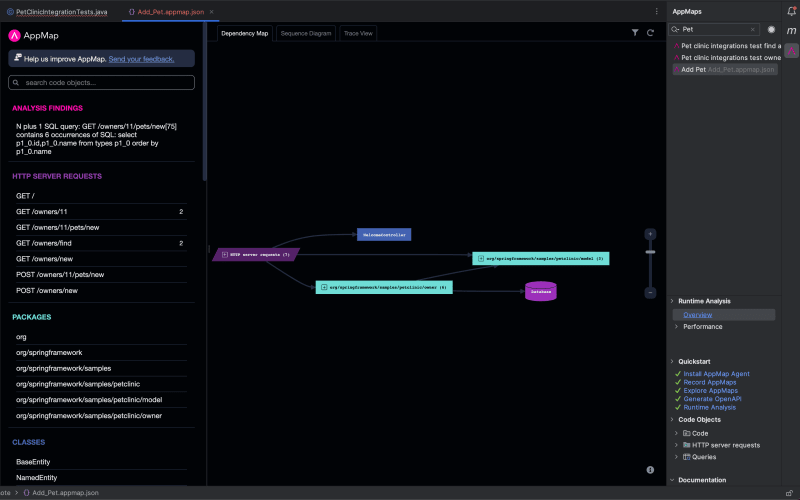Switch to PetClinicIntegrationTests.java tab
The width and height of the screenshot is (800, 500).
pos(57,12)
